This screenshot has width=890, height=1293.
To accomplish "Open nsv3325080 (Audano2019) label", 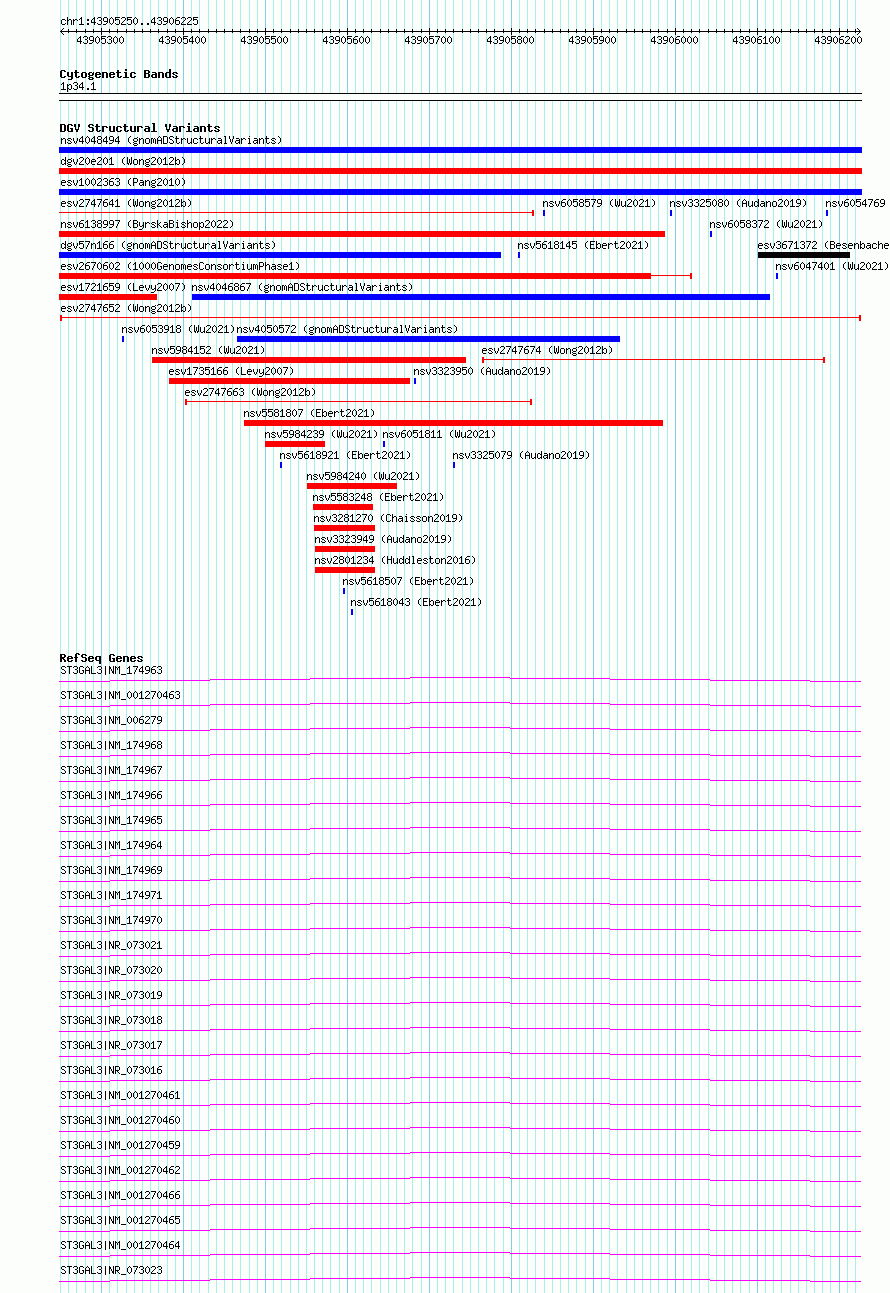I will tap(739, 203).
